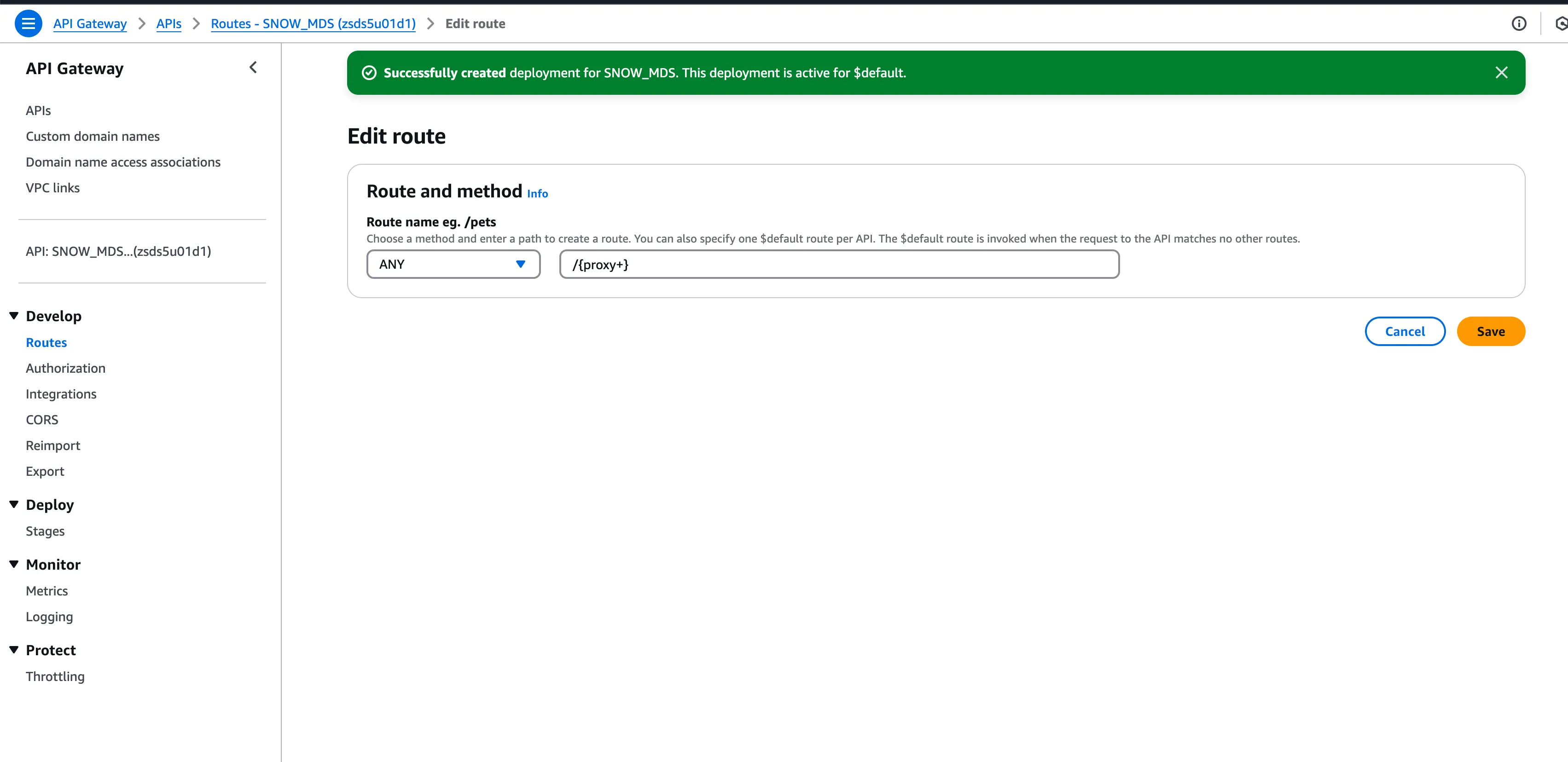Open the info circle icon in header

click(x=1519, y=24)
